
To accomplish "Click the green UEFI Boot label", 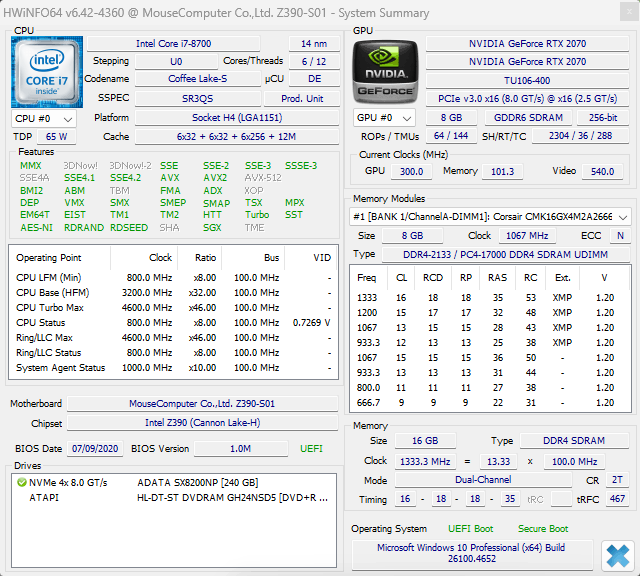I will click(x=471, y=529).
